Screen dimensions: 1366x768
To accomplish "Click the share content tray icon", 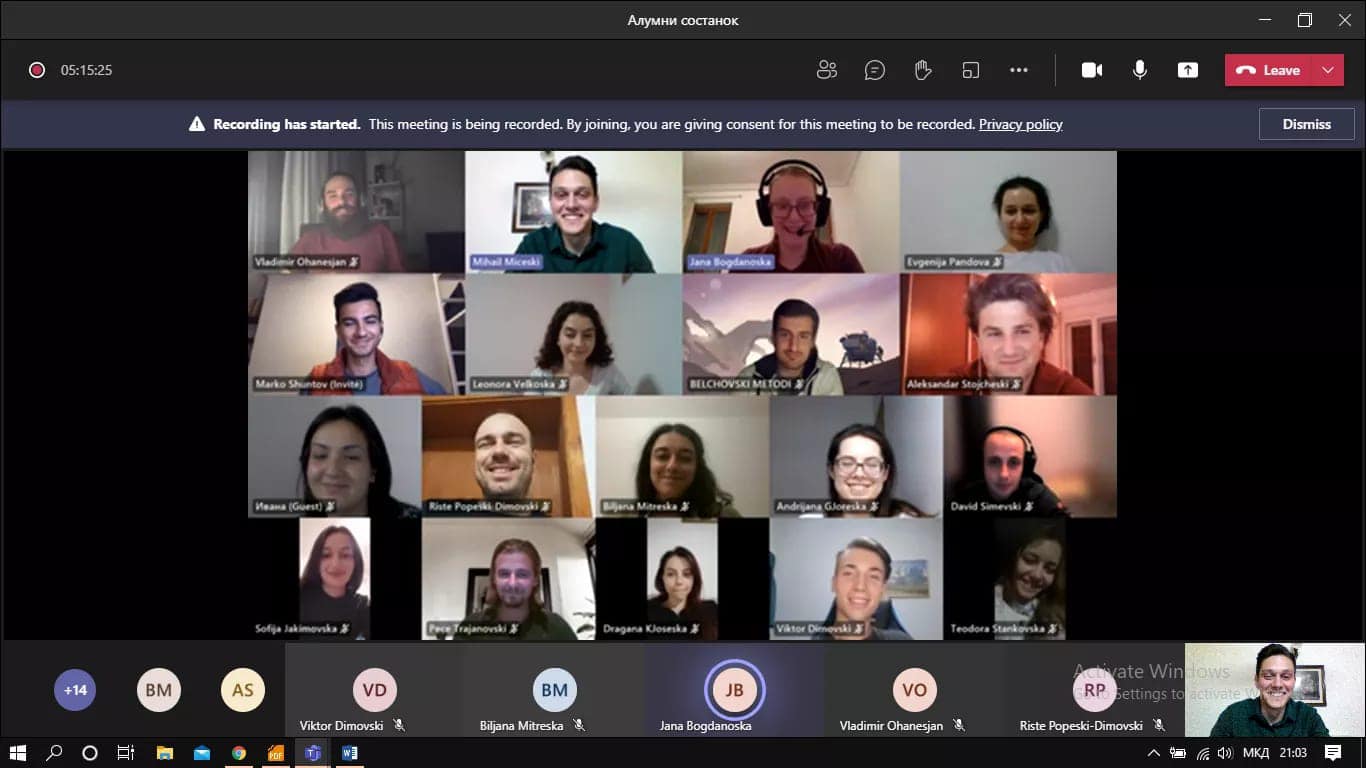I will click(x=1187, y=70).
